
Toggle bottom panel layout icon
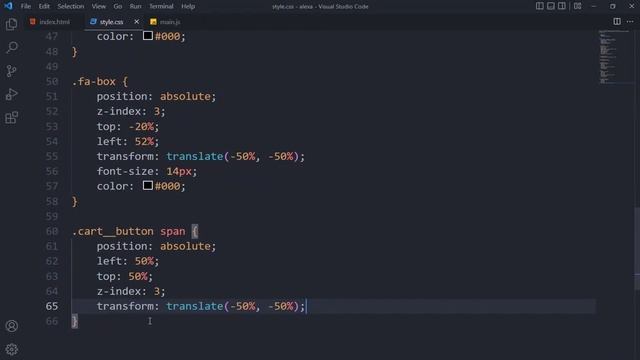click(x=551, y=6)
